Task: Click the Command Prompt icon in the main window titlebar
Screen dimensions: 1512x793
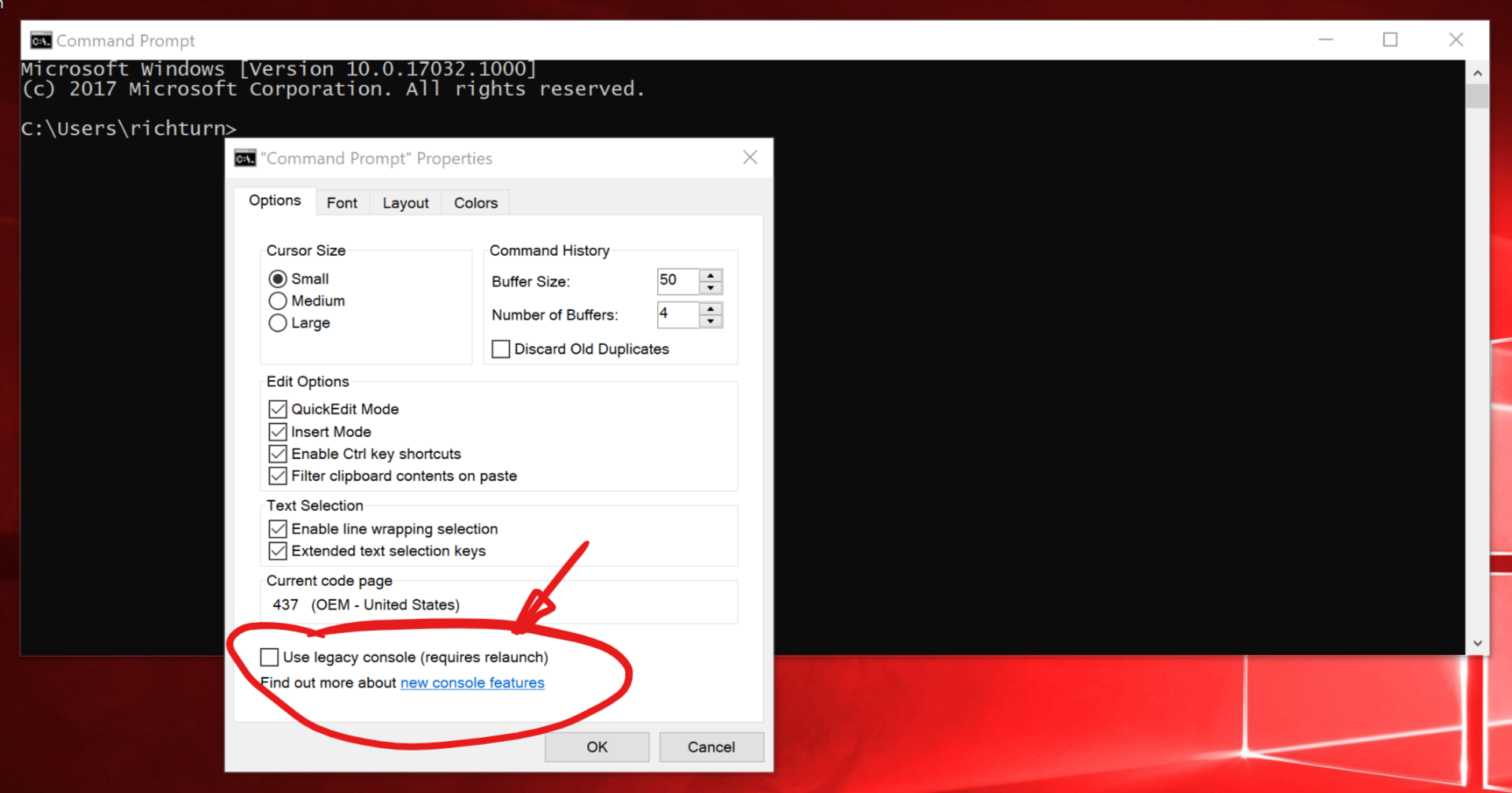Action: tap(39, 39)
